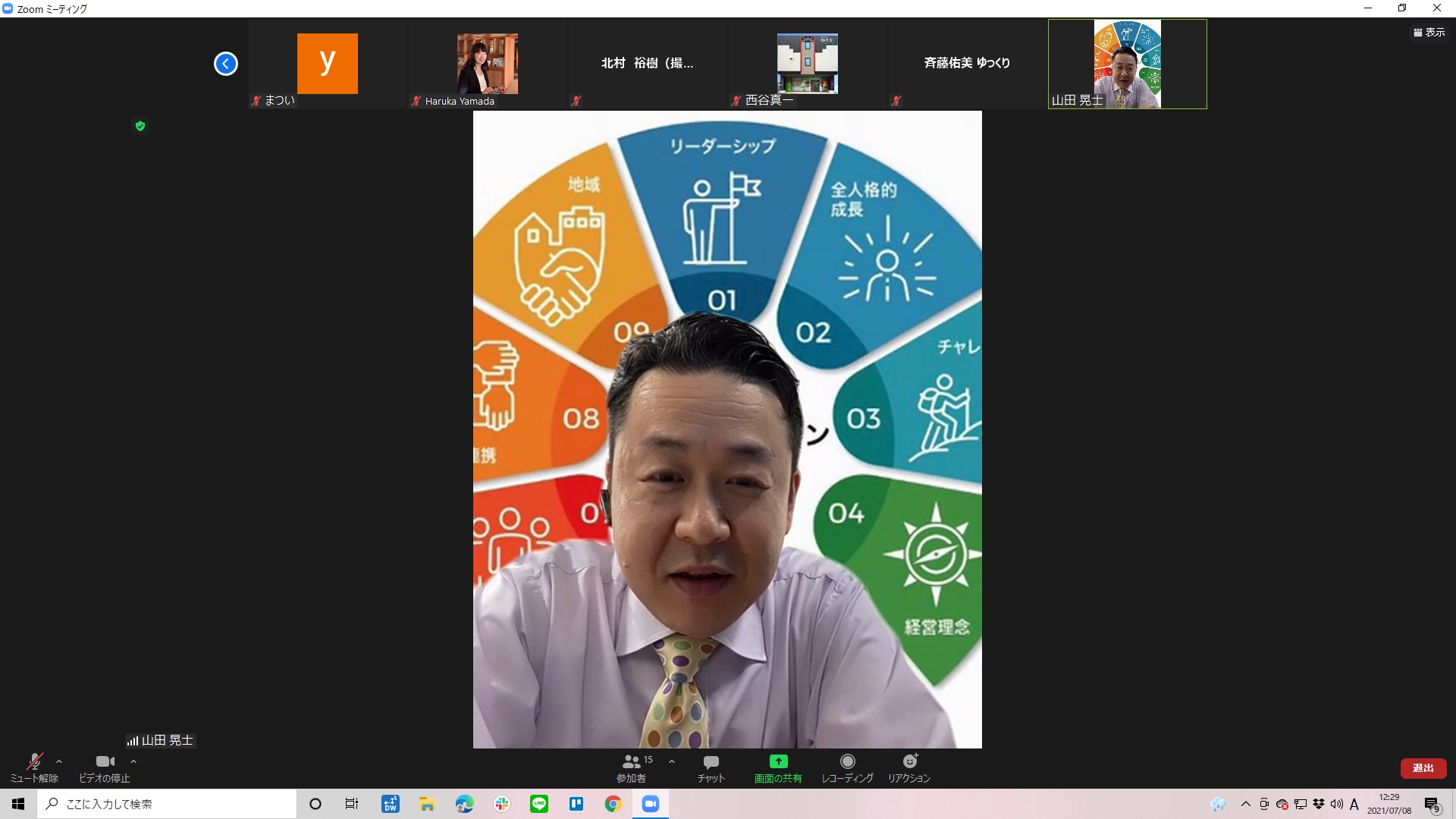Open LINE app from taskbar

(539, 804)
